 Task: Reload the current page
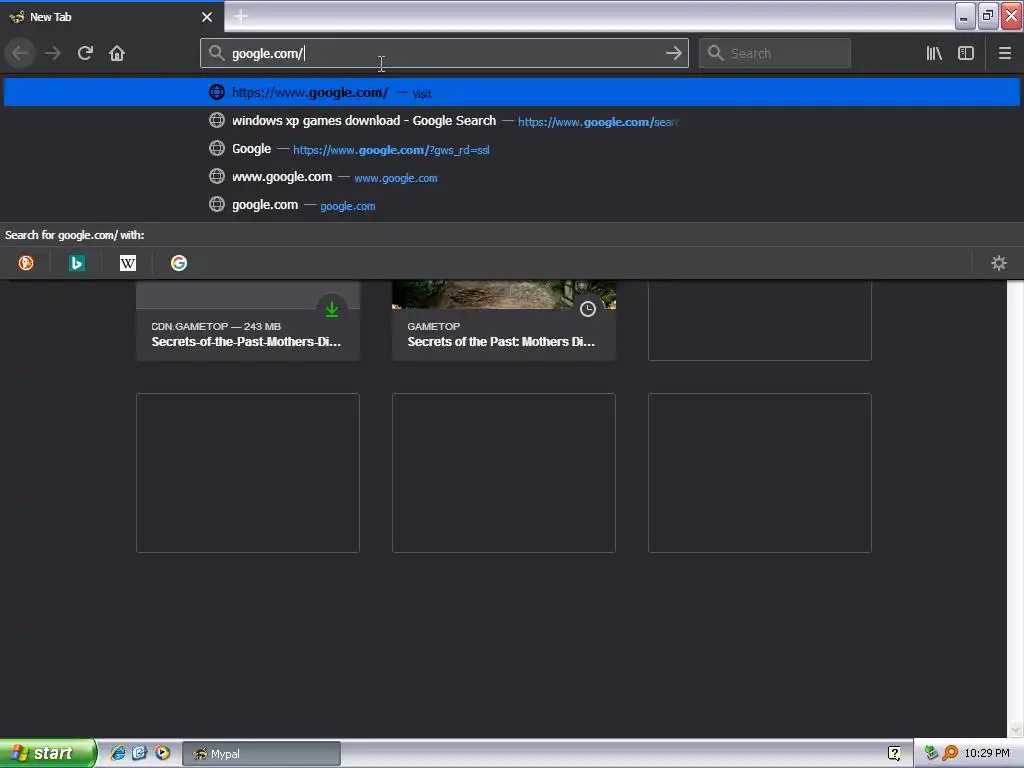pos(85,53)
